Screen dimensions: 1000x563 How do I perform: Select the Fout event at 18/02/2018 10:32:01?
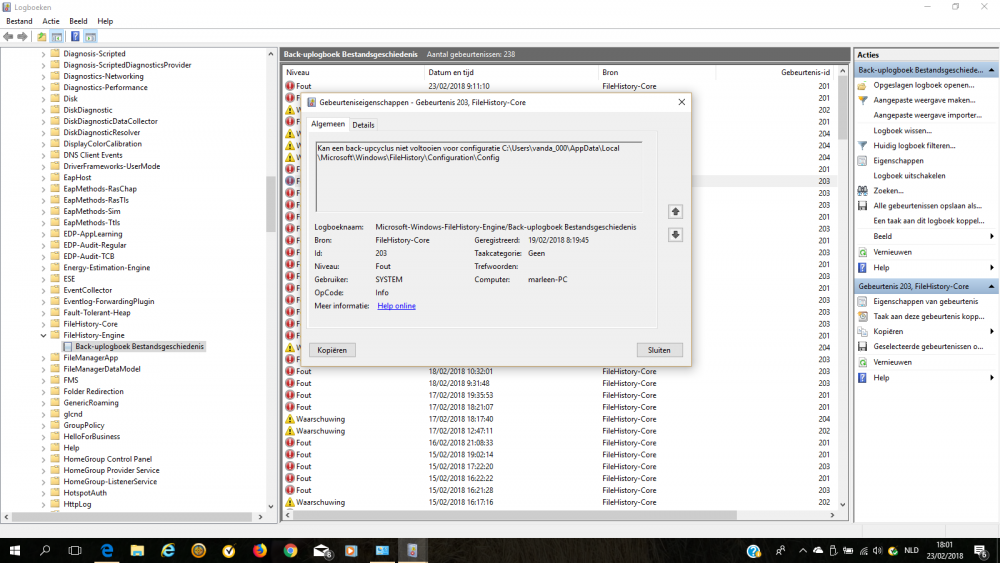(559, 372)
